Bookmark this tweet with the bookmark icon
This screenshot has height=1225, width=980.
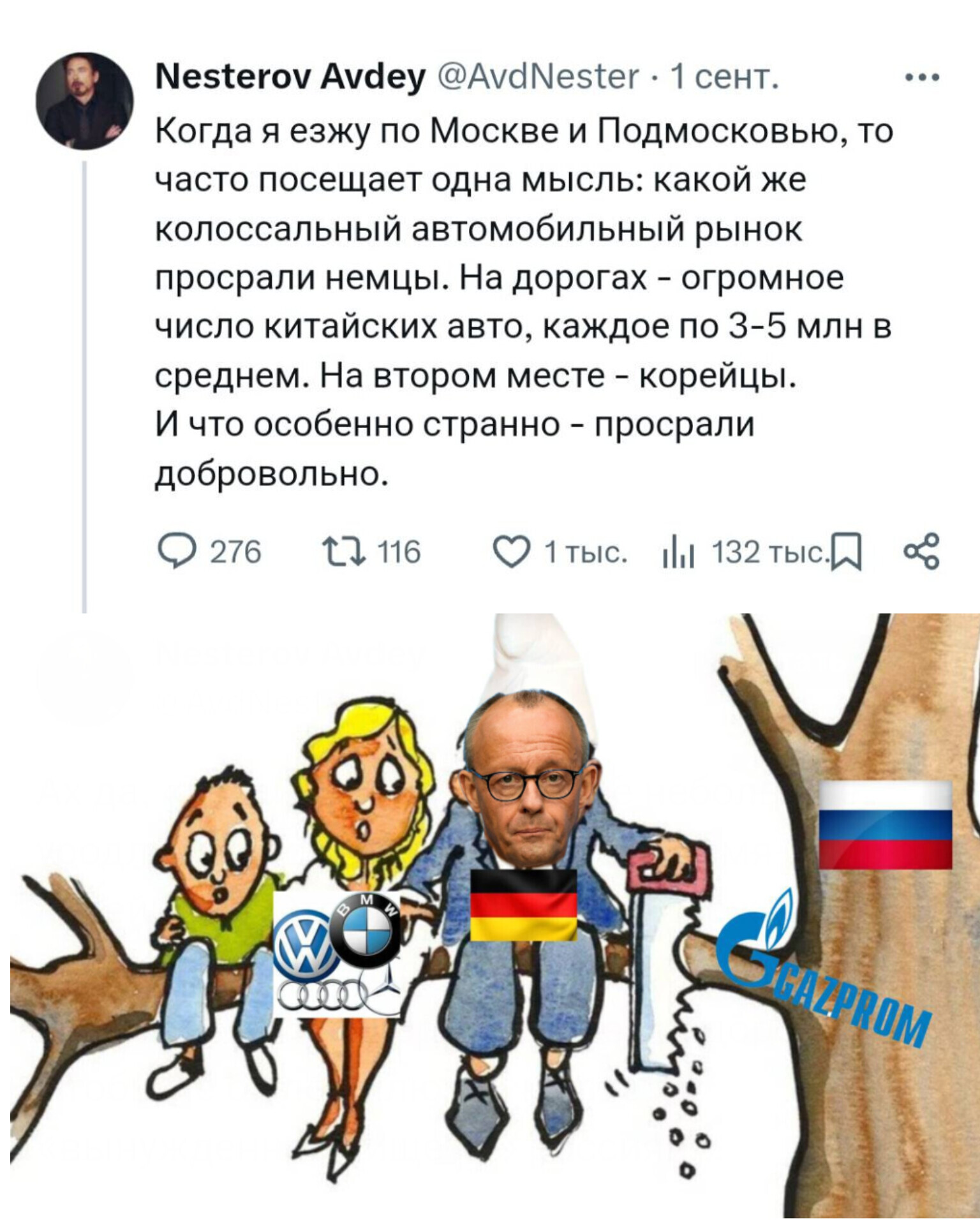[850, 553]
